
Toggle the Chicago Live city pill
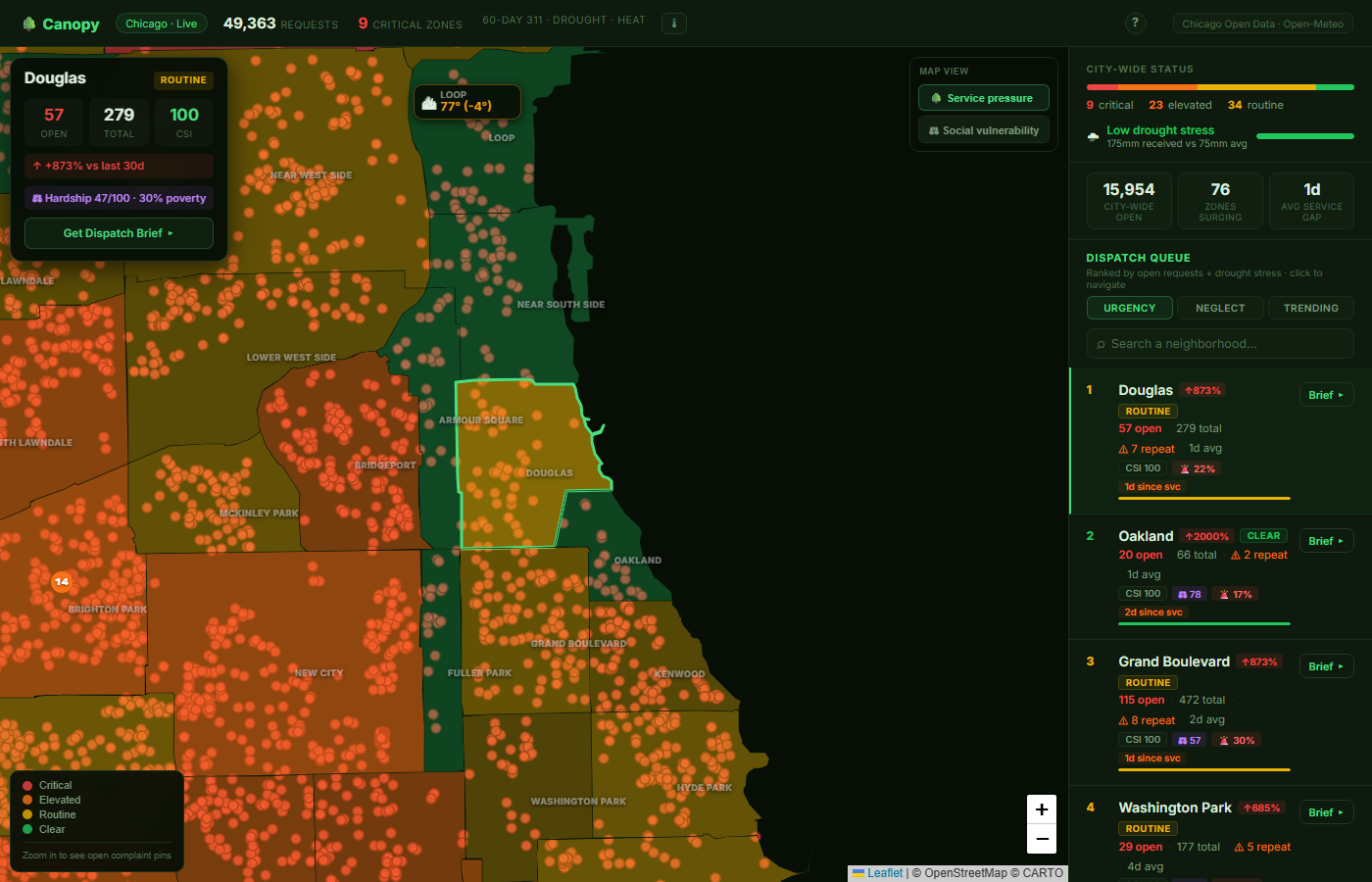pos(161,24)
